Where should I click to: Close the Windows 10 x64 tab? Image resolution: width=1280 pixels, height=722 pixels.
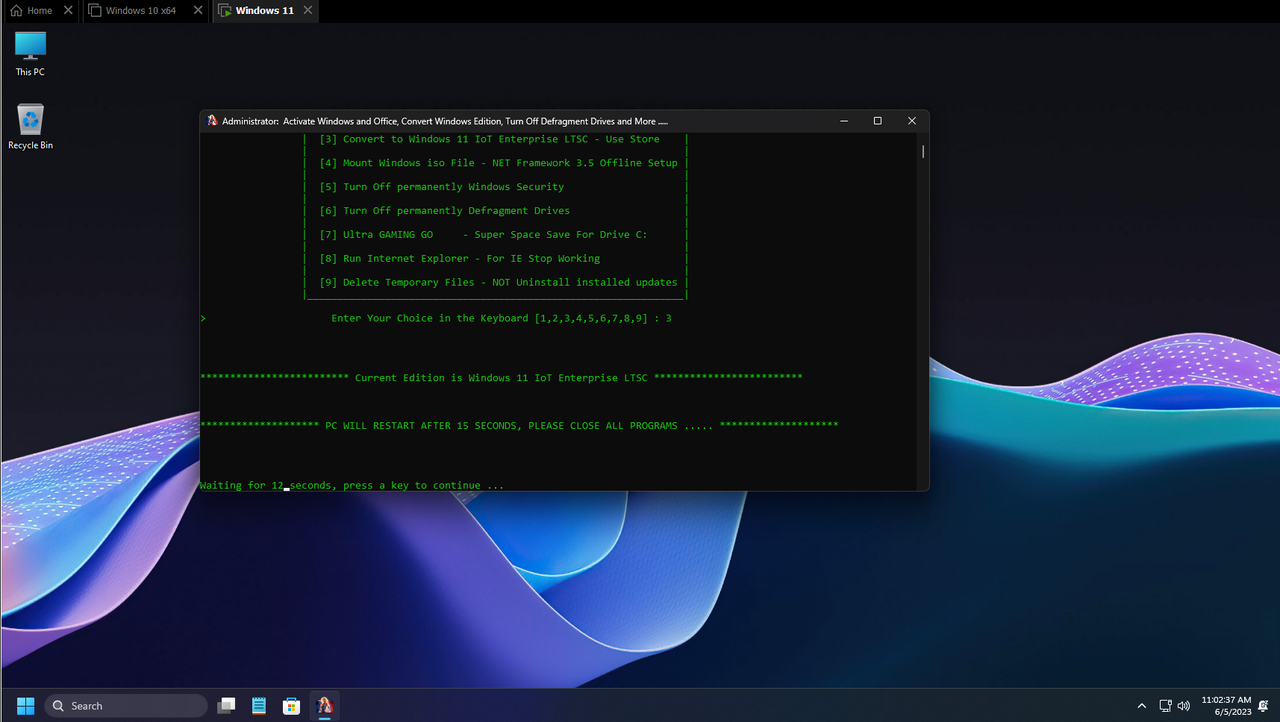click(x=196, y=11)
